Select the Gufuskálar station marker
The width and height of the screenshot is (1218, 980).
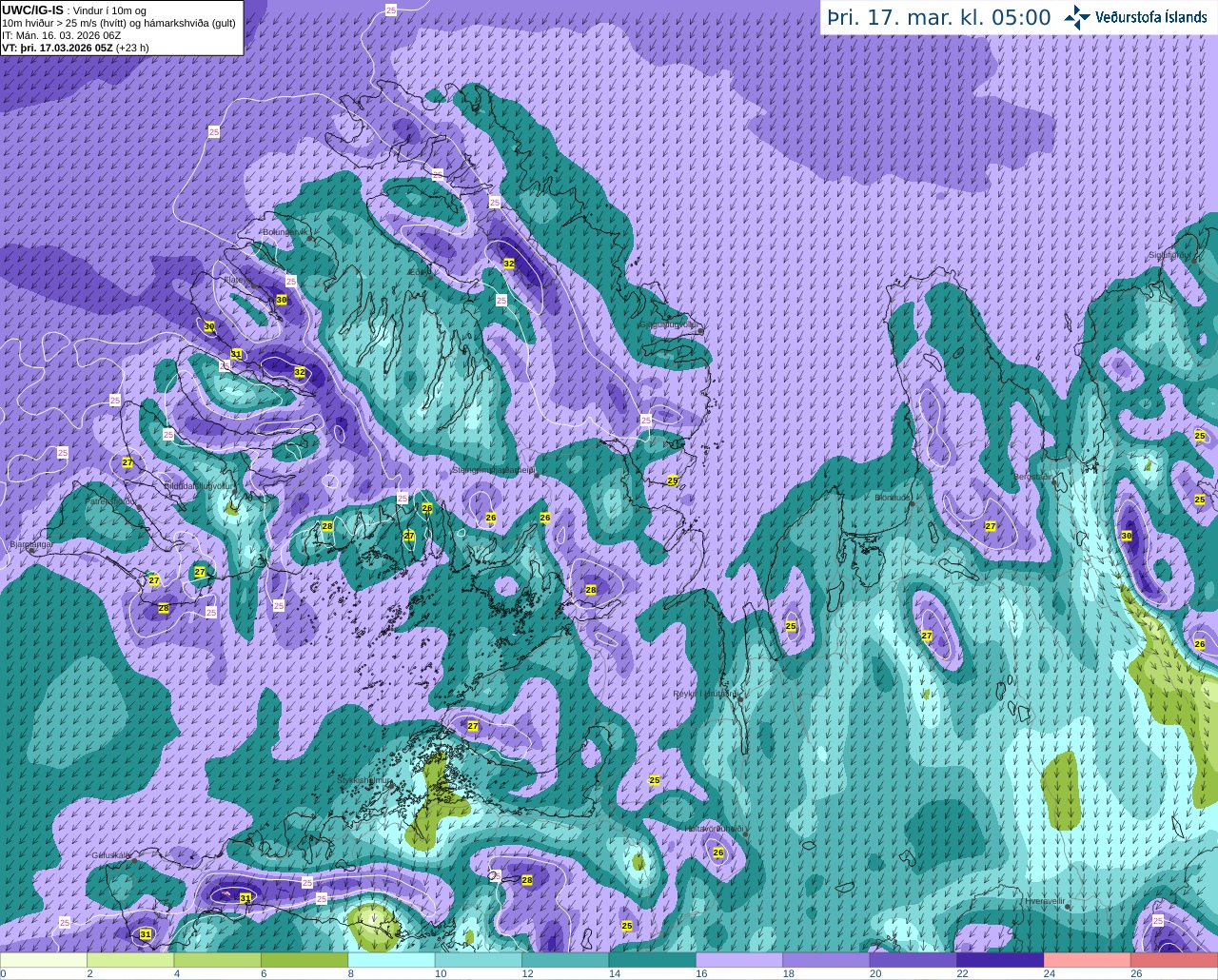[133, 860]
